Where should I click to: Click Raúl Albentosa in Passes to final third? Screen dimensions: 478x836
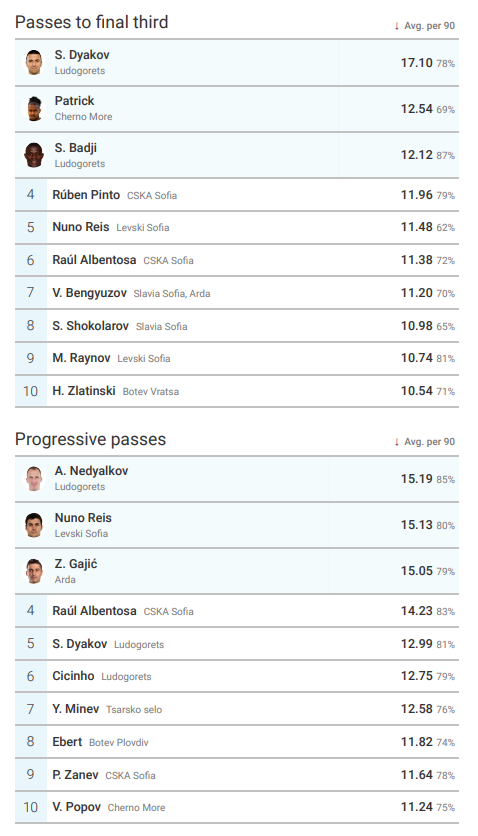click(94, 260)
